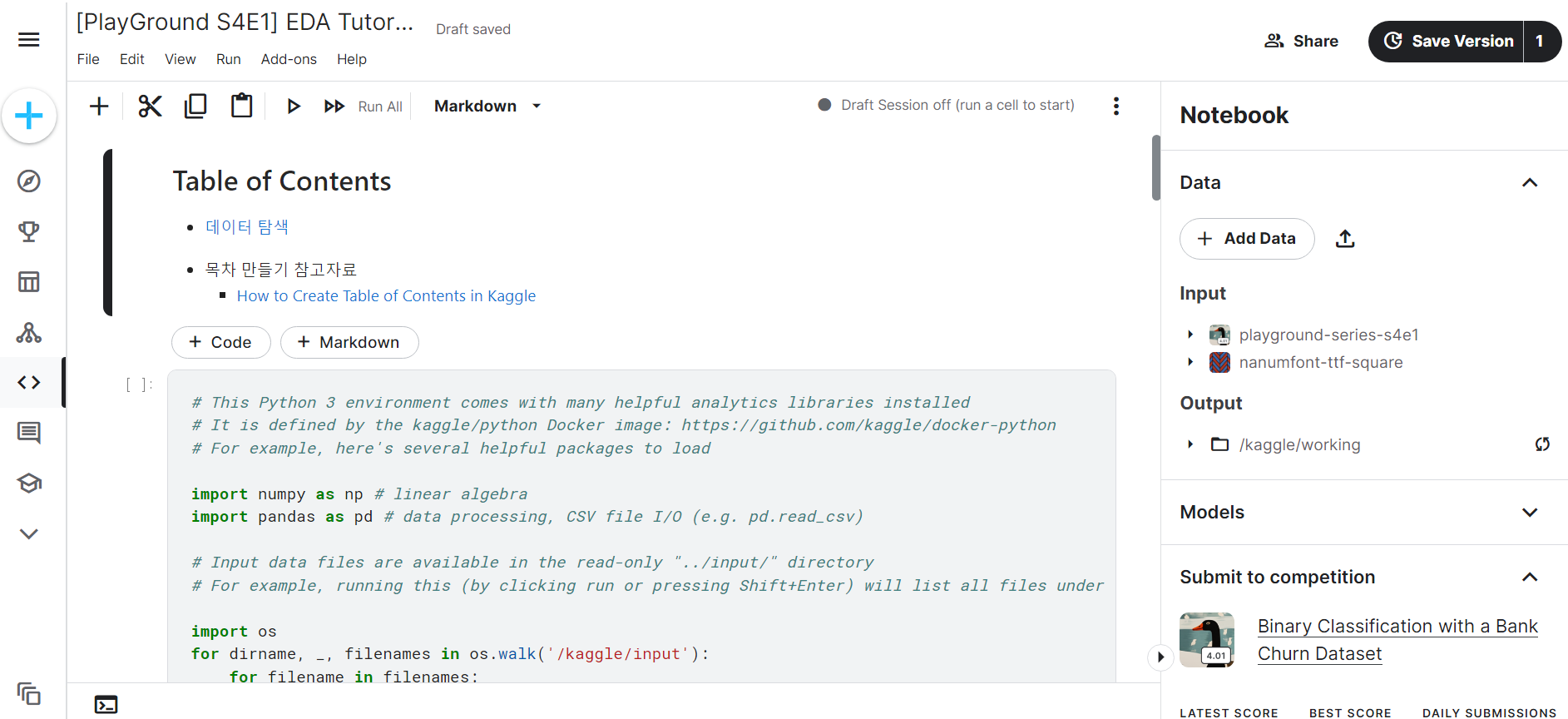The height and width of the screenshot is (719, 1568).
Task: Follow the 데이터 탐색 table of contents link
Action: [247, 226]
